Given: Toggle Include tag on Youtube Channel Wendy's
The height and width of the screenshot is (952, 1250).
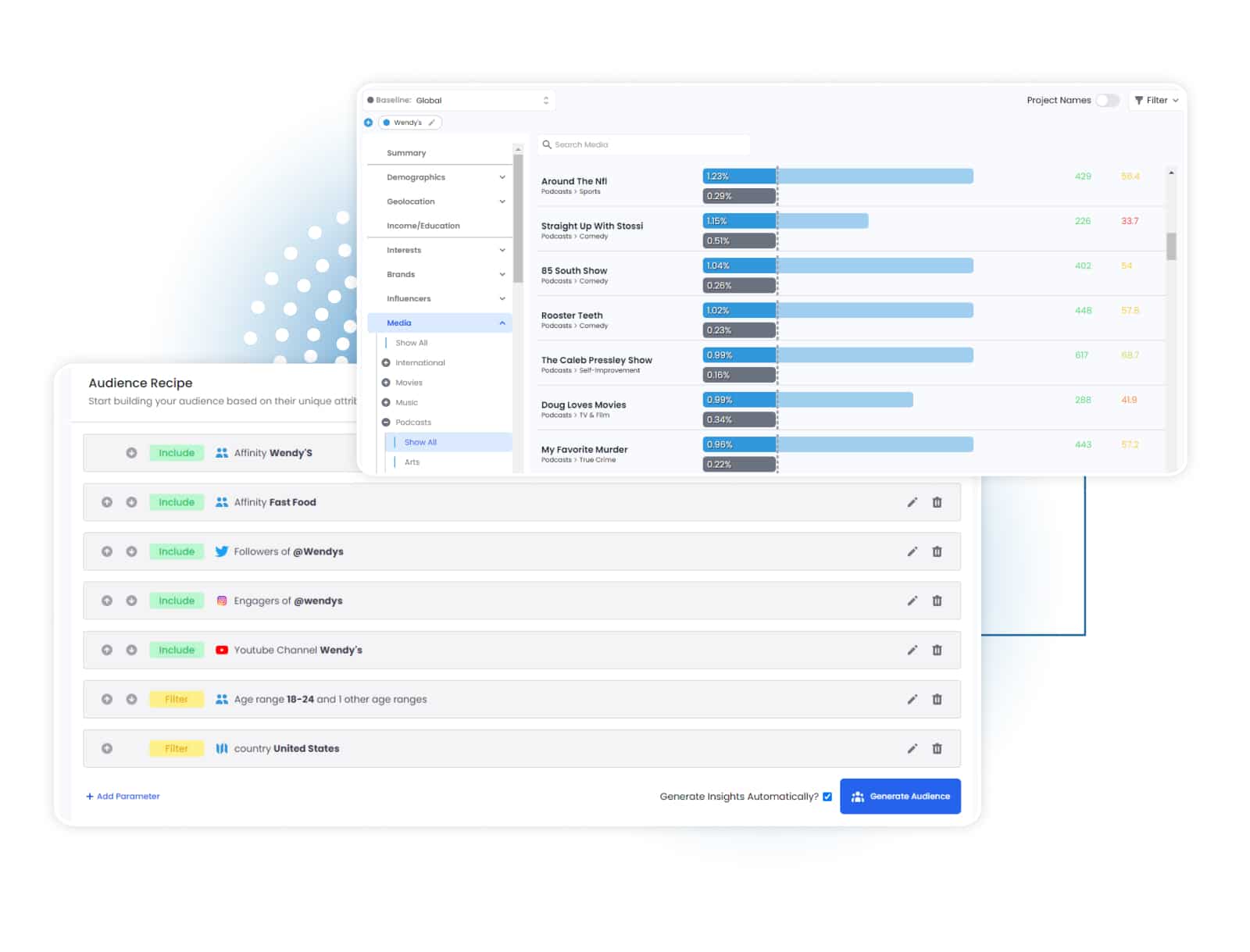Looking at the screenshot, I should tap(177, 650).
